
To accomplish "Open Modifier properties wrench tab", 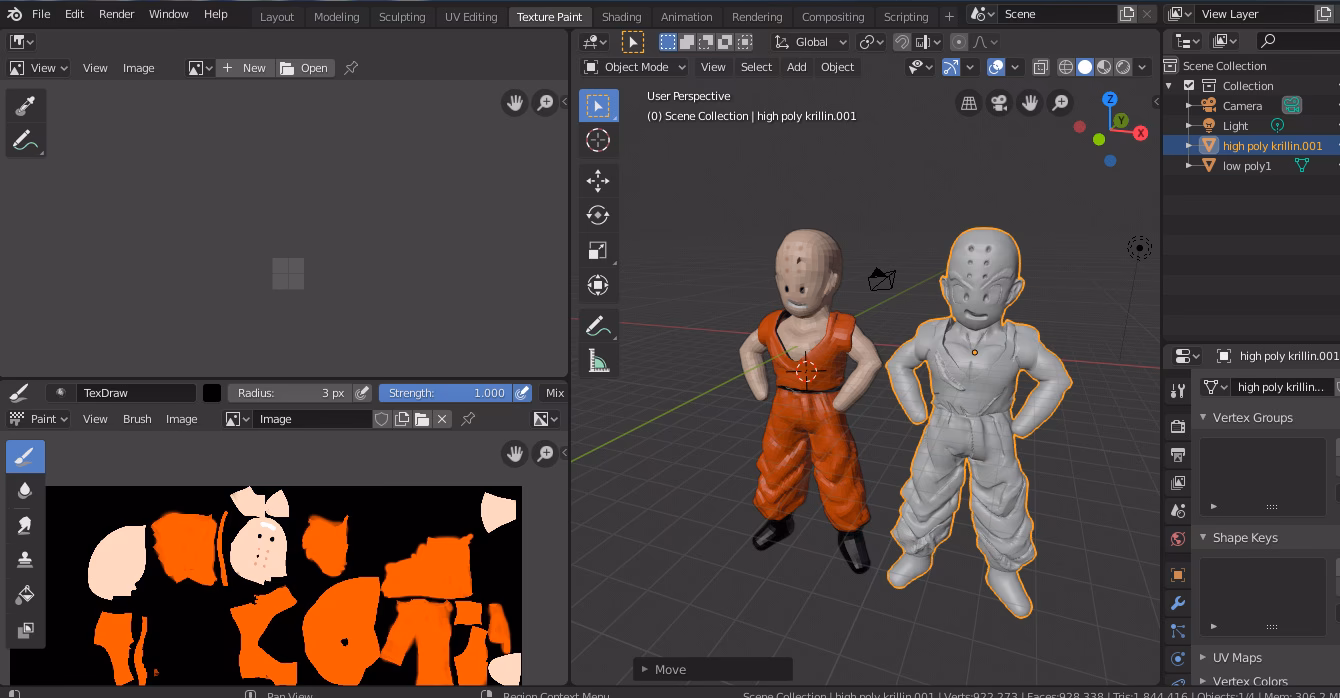I will pyautogui.click(x=1178, y=603).
